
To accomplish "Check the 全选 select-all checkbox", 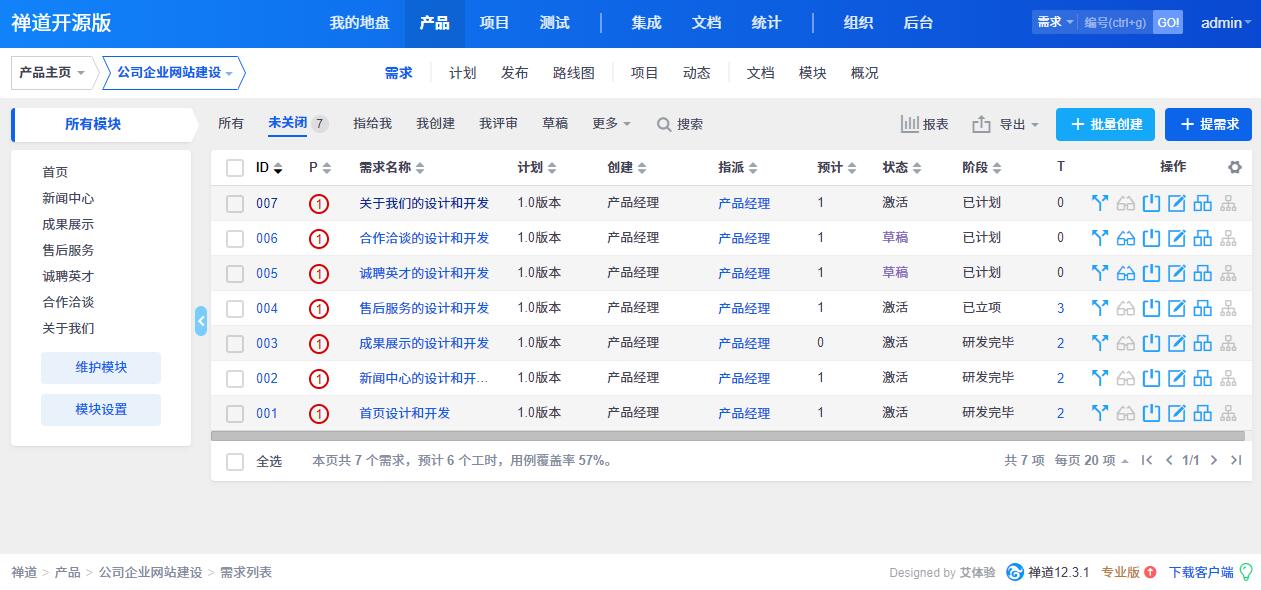I will [235, 460].
